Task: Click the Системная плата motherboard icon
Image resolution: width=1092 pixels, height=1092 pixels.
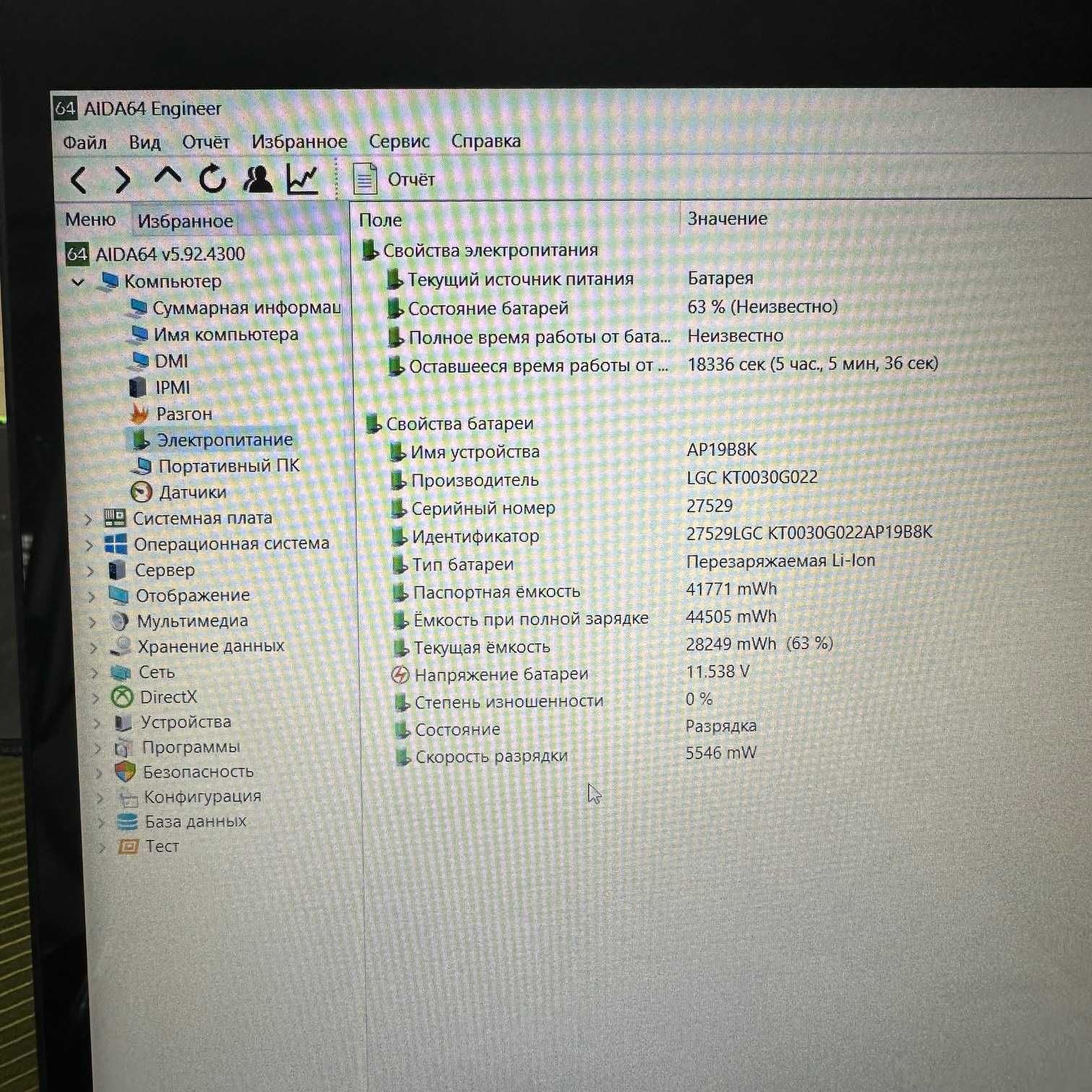Action: pos(115,518)
